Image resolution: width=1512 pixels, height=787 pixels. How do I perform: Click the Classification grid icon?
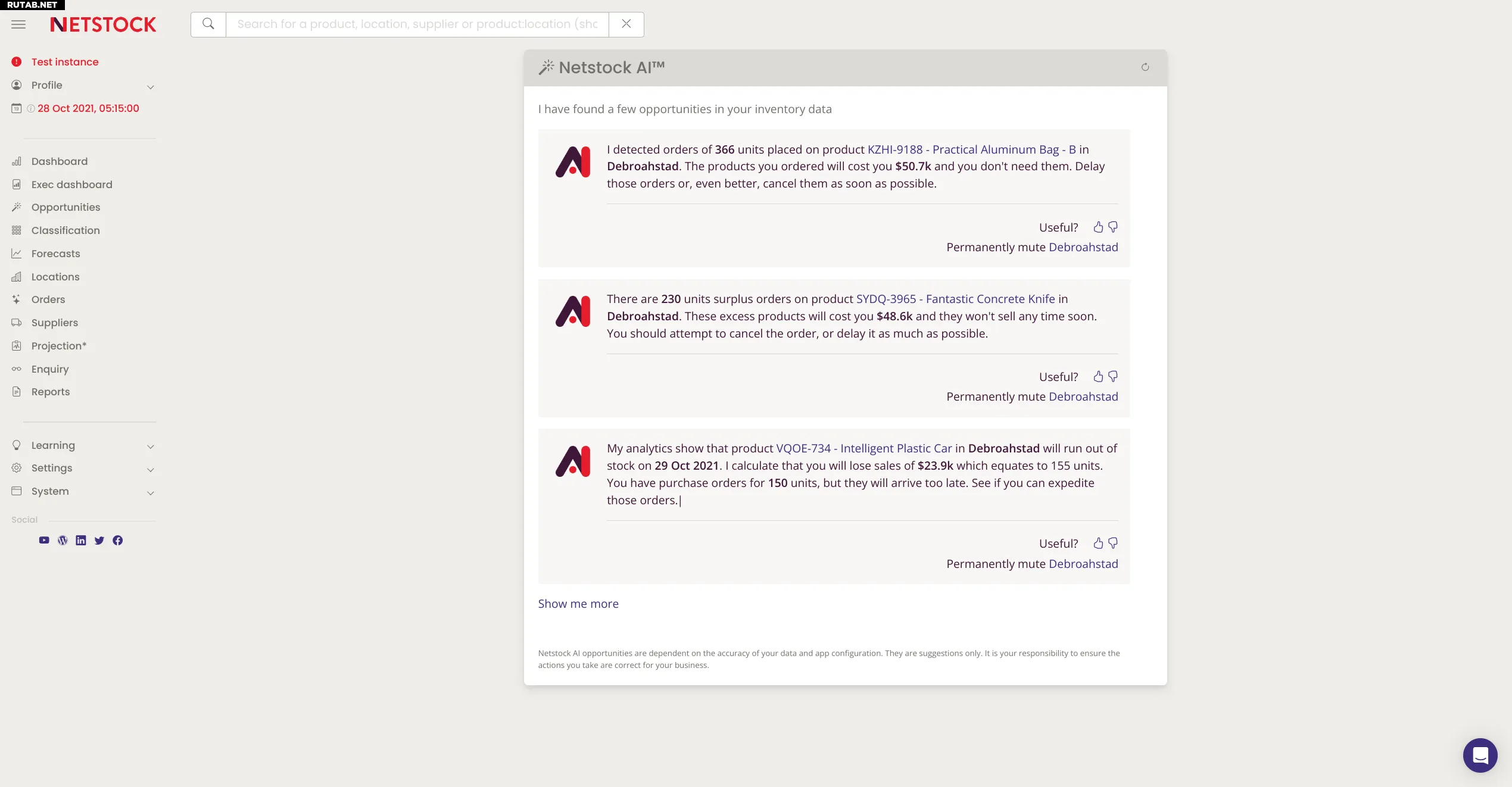pyautogui.click(x=17, y=230)
